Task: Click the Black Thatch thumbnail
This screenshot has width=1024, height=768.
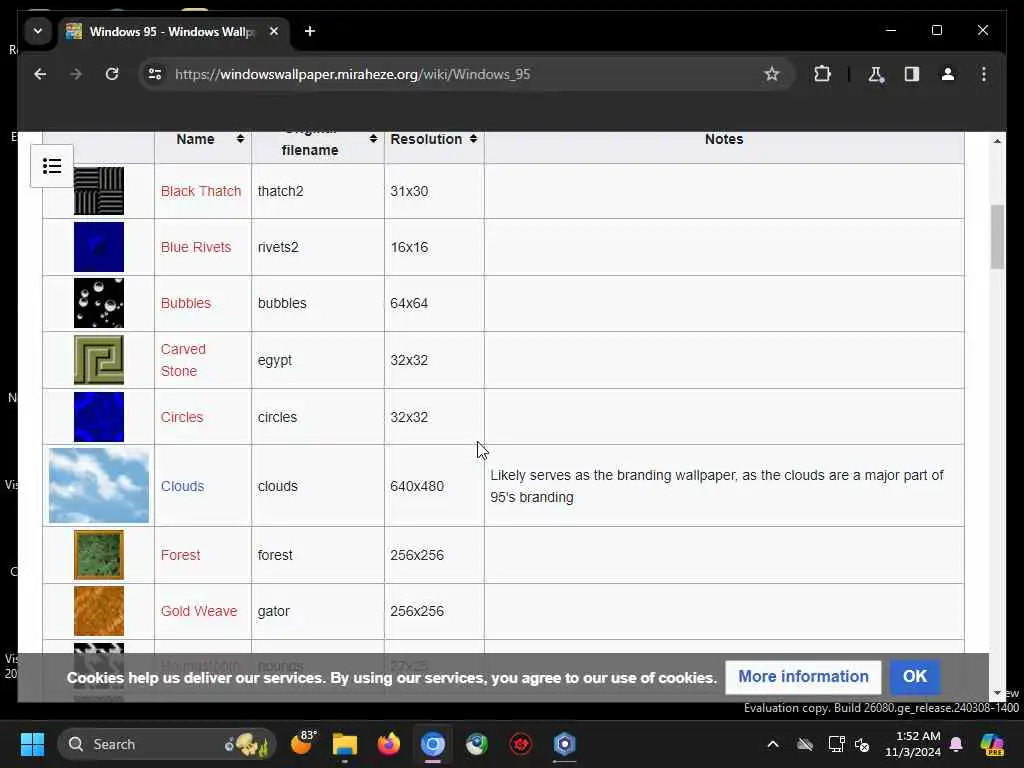Action: (x=99, y=191)
